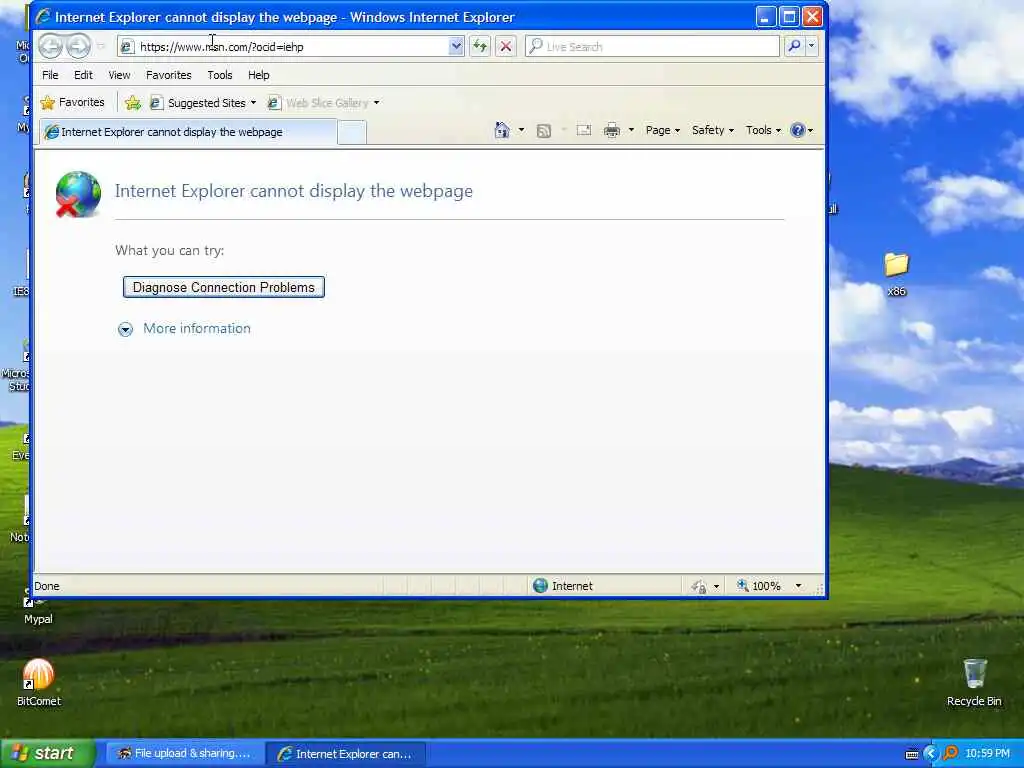The height and width of the screenshot is (768, 1024).
Task: Open the View menu
Action: tap(119, 75)
